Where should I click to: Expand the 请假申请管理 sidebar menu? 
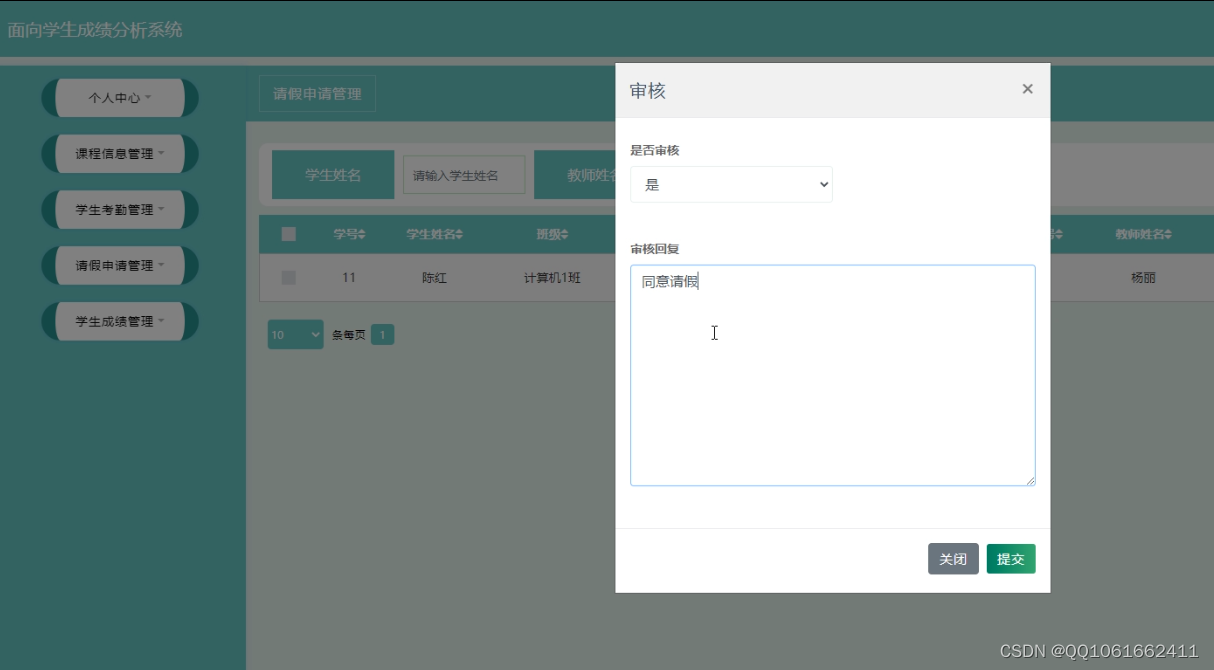(x=119, y=265)
